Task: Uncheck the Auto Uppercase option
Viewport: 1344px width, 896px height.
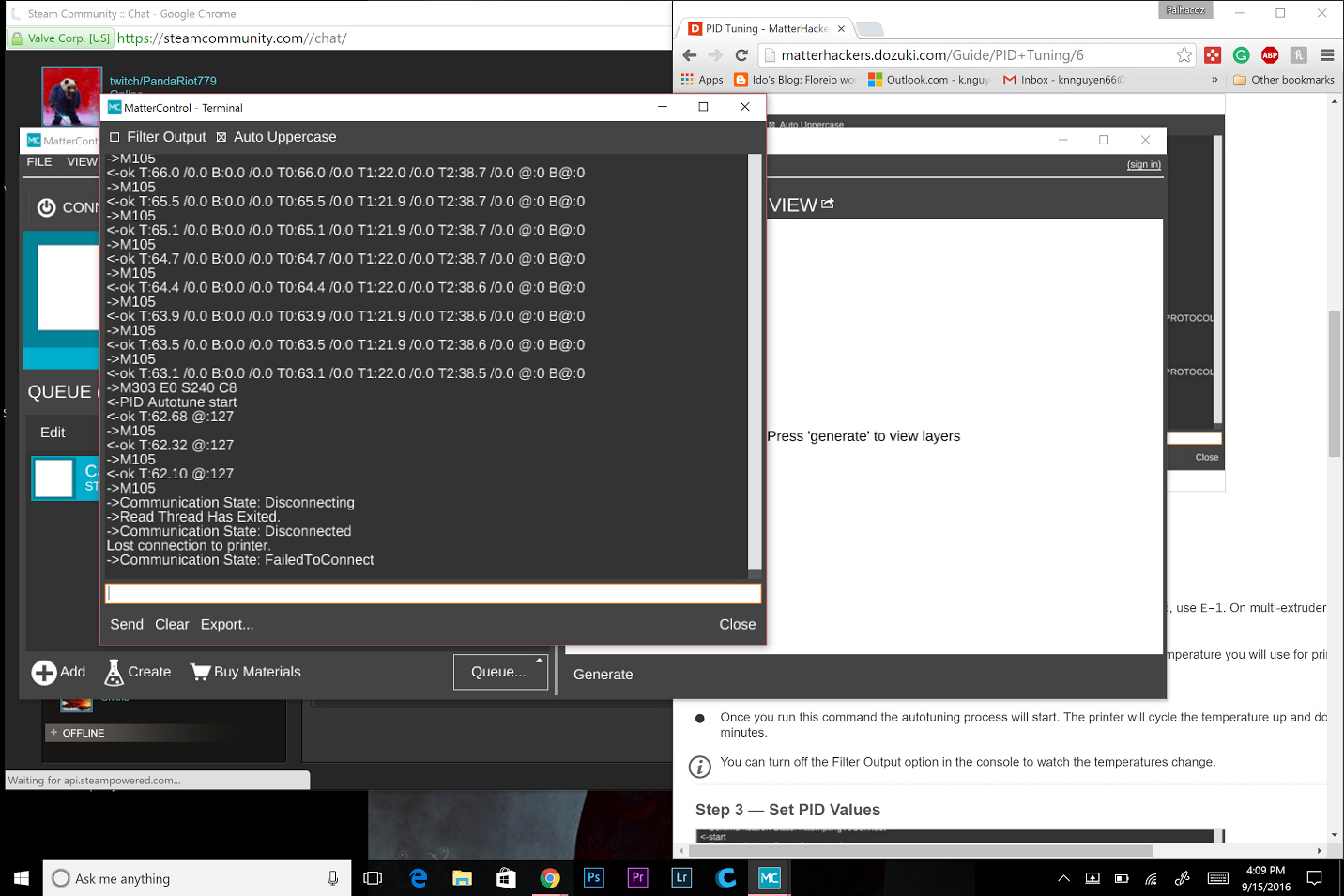Action: click(x=221, y=137)
